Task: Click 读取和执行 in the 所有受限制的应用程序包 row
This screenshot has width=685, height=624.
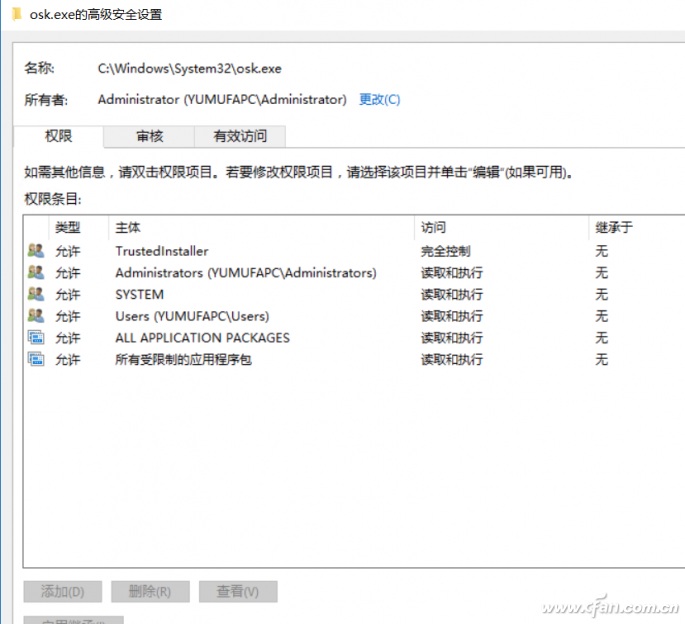Action: point(452,360)
